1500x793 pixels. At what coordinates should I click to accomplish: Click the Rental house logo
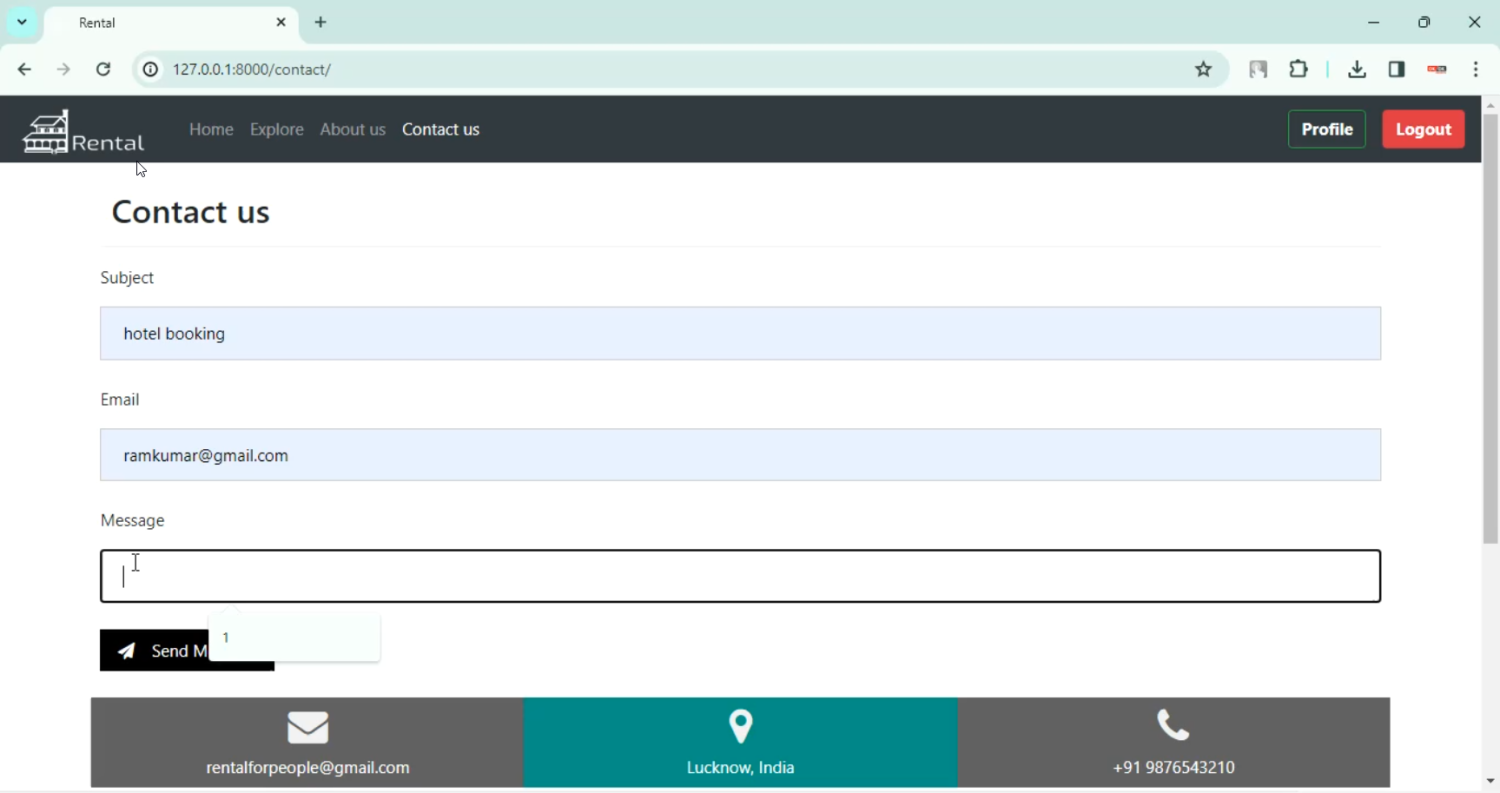pyautogui.click(x=83, y=132)
